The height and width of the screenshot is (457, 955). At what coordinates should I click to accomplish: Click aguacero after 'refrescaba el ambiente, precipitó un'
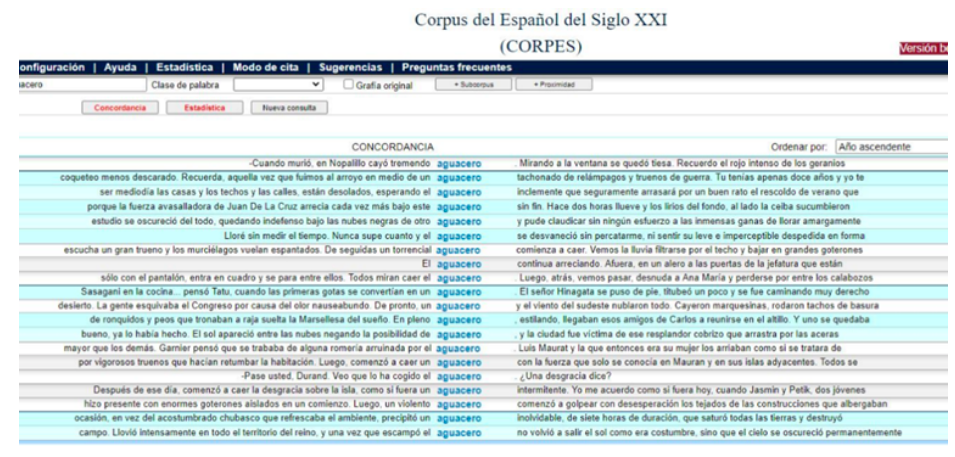click(459, 419)
